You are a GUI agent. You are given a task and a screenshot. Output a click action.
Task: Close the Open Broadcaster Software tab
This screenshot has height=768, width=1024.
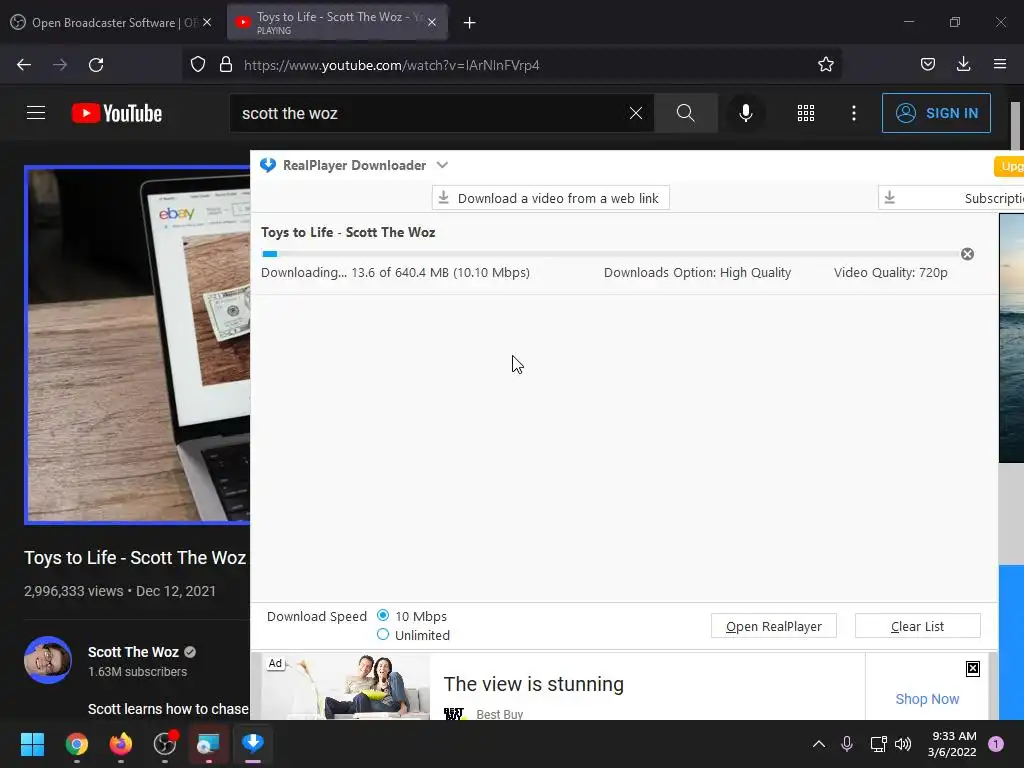point(207,22)
